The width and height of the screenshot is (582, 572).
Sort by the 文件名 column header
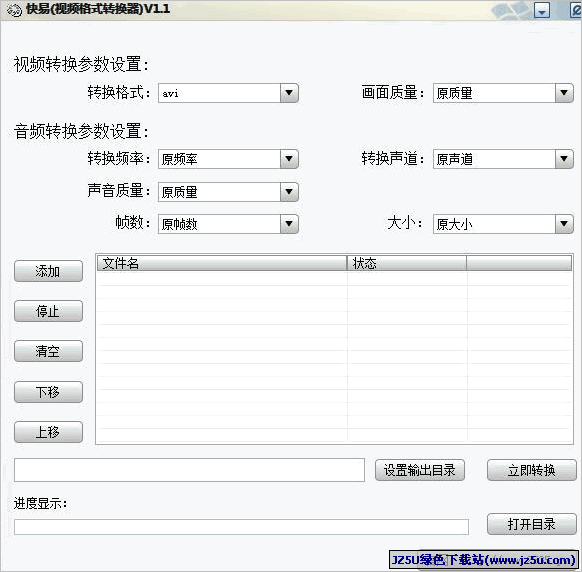point(222,263)
